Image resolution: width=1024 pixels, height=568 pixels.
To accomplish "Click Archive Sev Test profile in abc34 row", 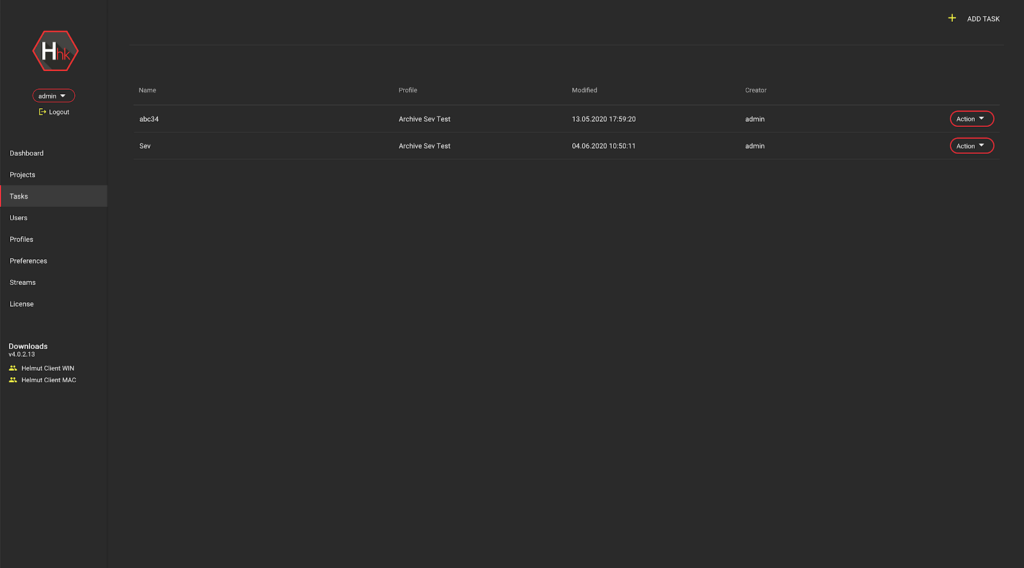I will tap(424, 119).
